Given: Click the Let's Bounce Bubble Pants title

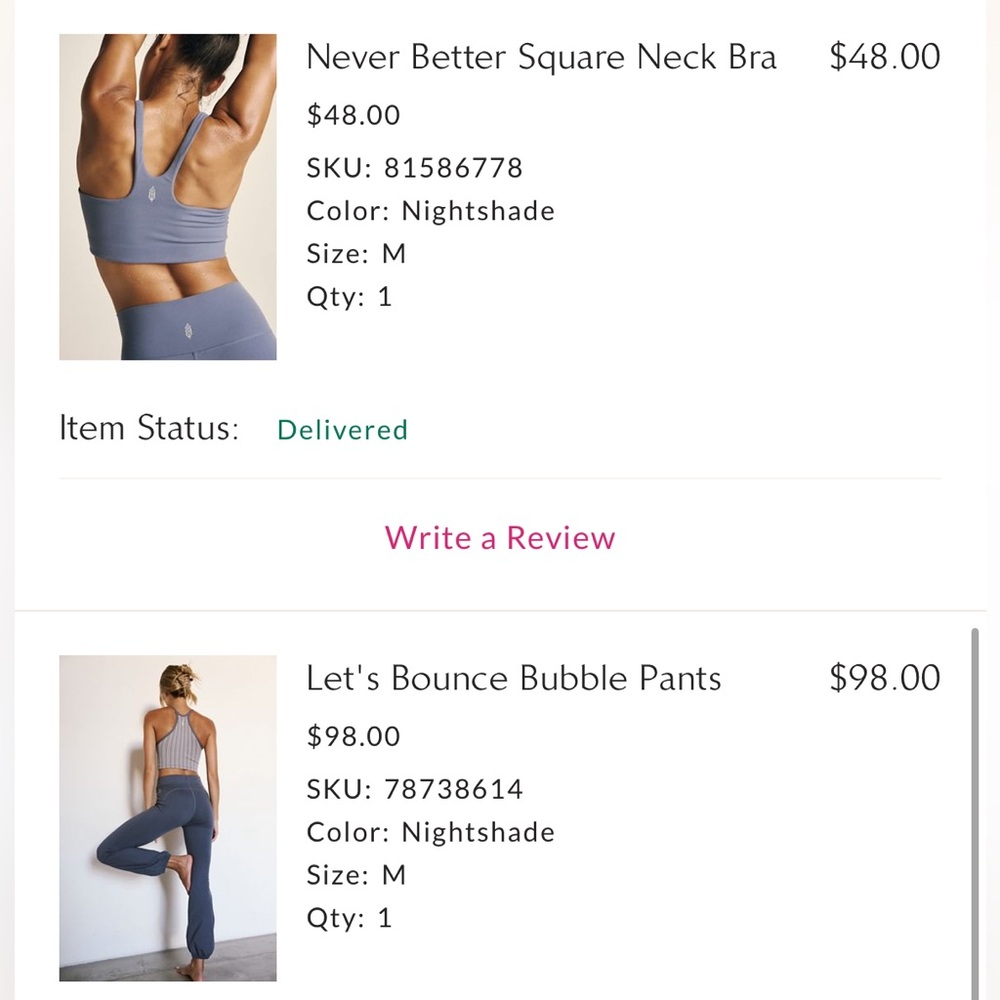Looking at the screenshot, I should point(513,678).
